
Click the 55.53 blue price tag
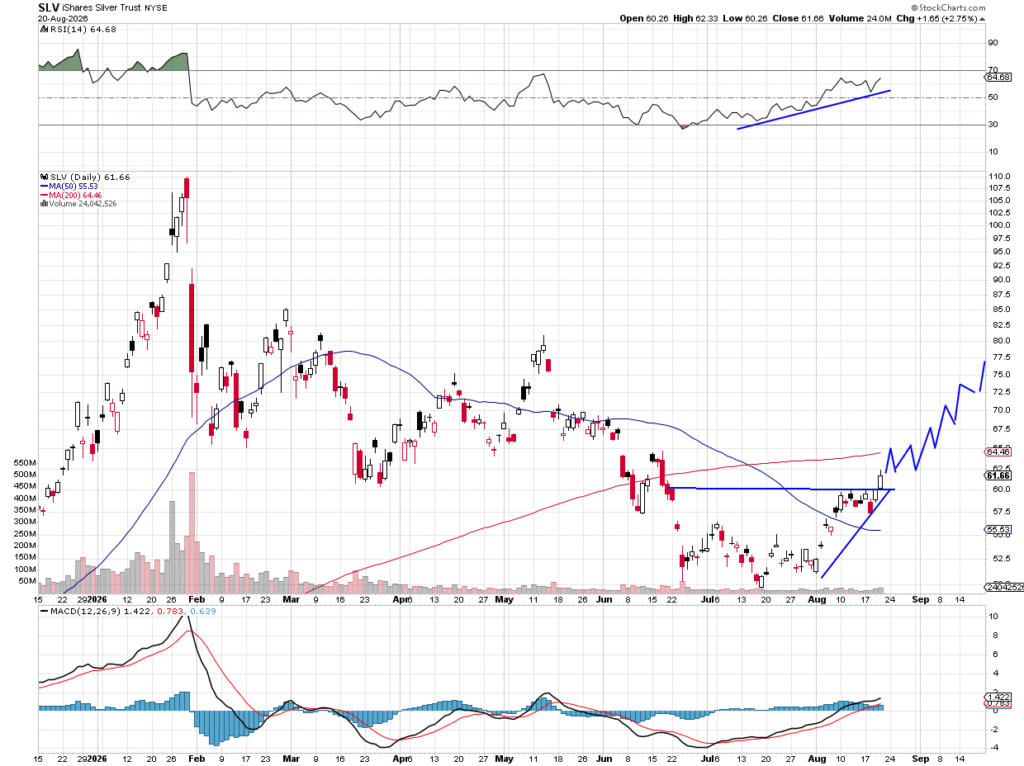[x=998, y=530]
